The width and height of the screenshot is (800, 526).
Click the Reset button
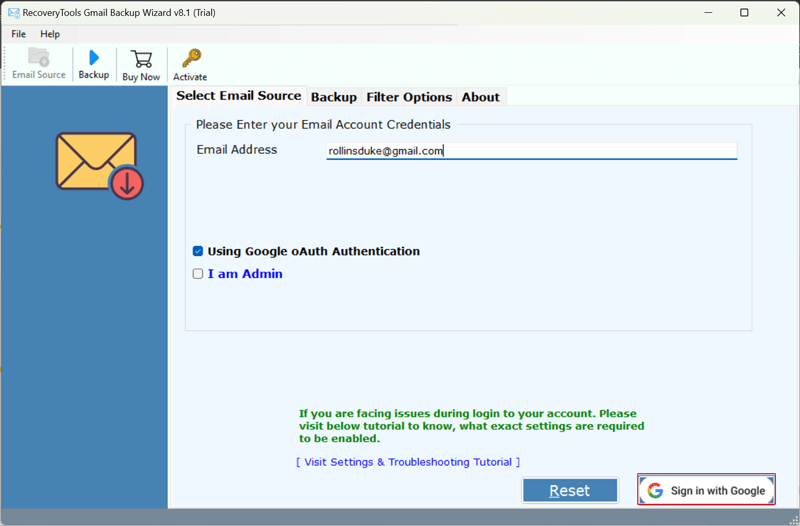pyautogui.click(x=570, y=490)
